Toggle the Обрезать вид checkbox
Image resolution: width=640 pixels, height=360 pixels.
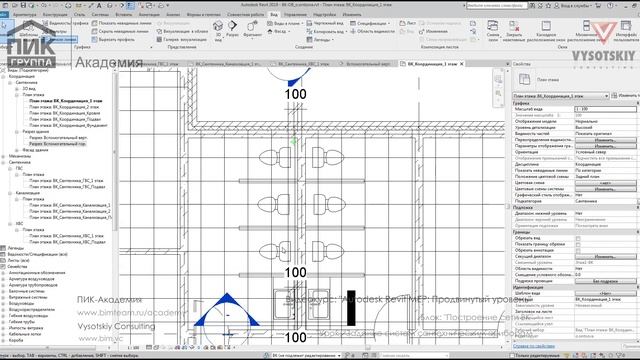(x=578, y=238)
